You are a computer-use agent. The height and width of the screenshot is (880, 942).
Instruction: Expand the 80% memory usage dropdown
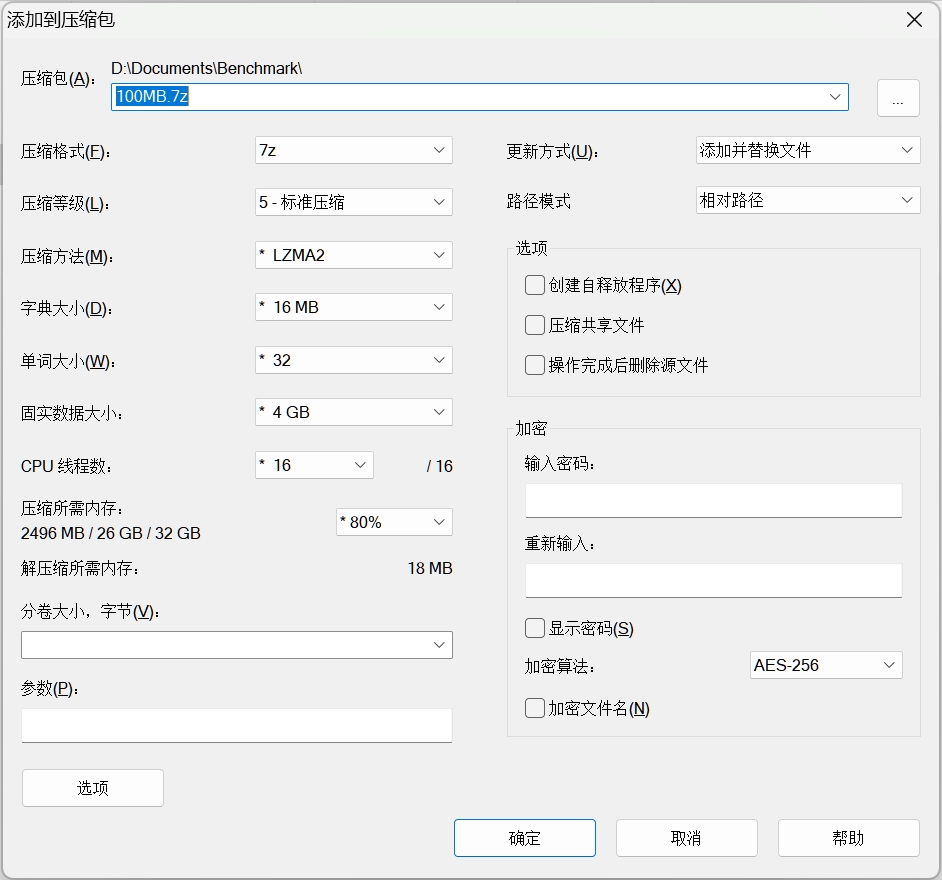coord(394,522)
